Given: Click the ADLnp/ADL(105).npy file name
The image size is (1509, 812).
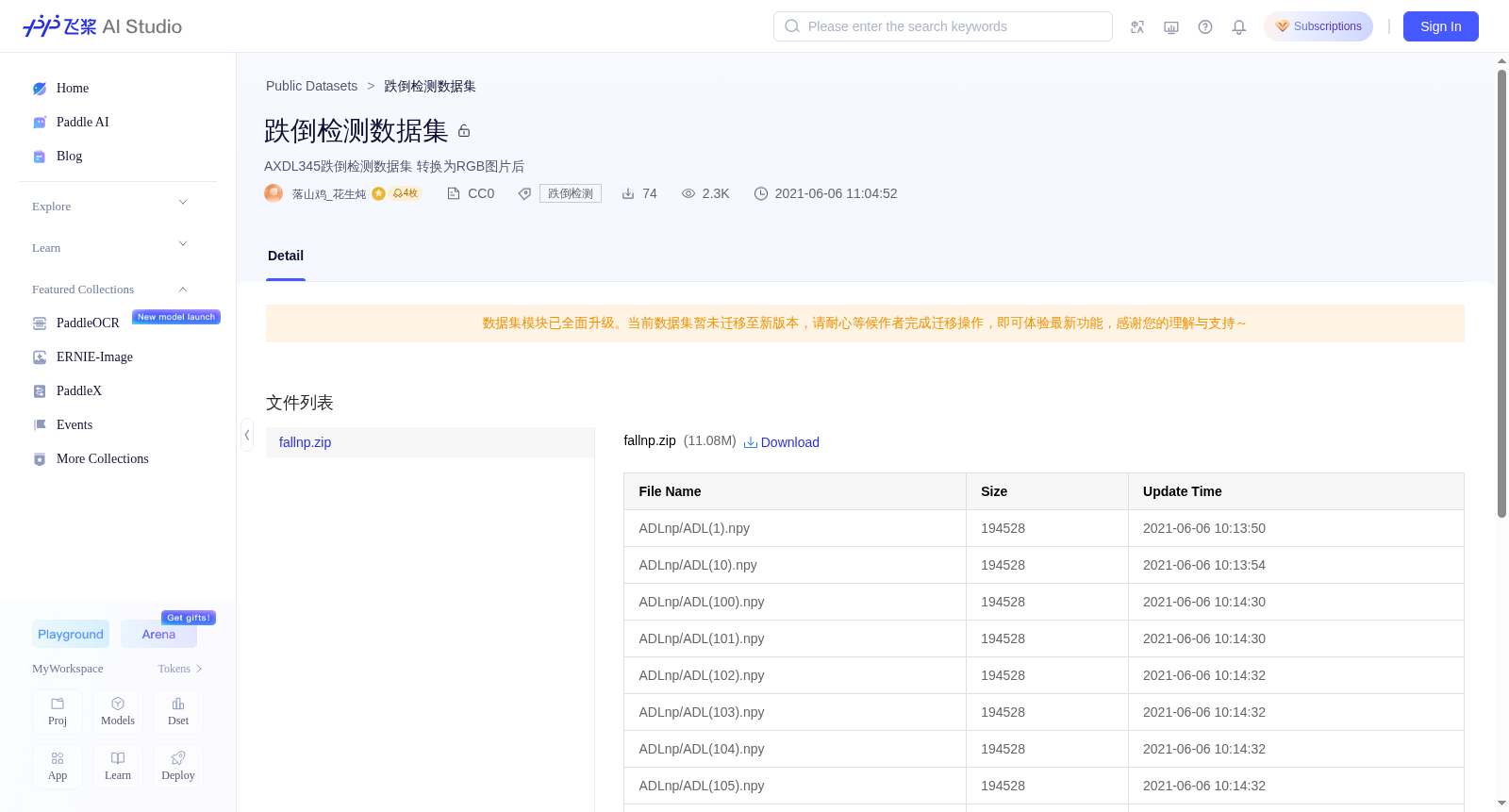Looking at the screenshot, I should click(x=702, y=786).
